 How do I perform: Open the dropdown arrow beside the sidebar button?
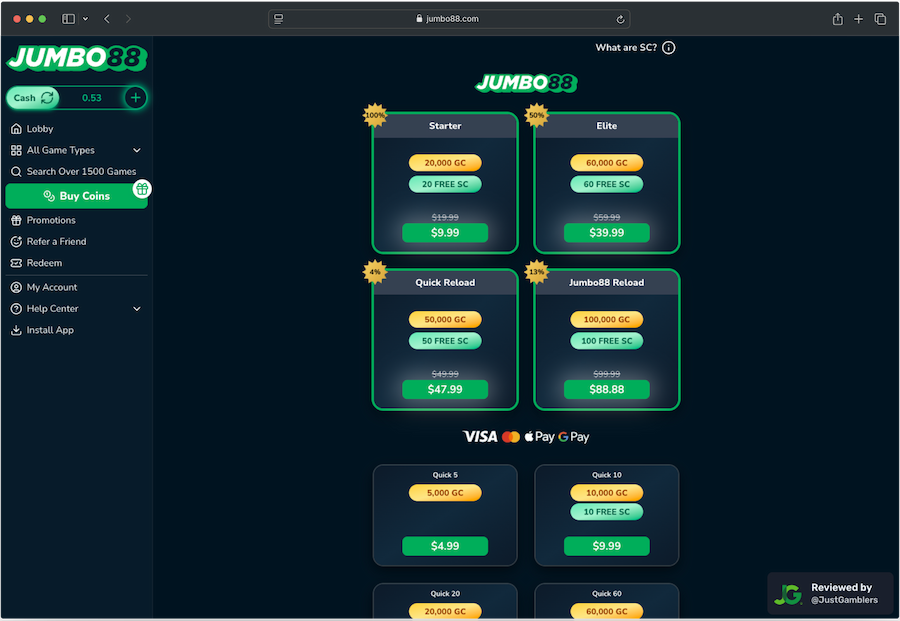pos(86,19)
